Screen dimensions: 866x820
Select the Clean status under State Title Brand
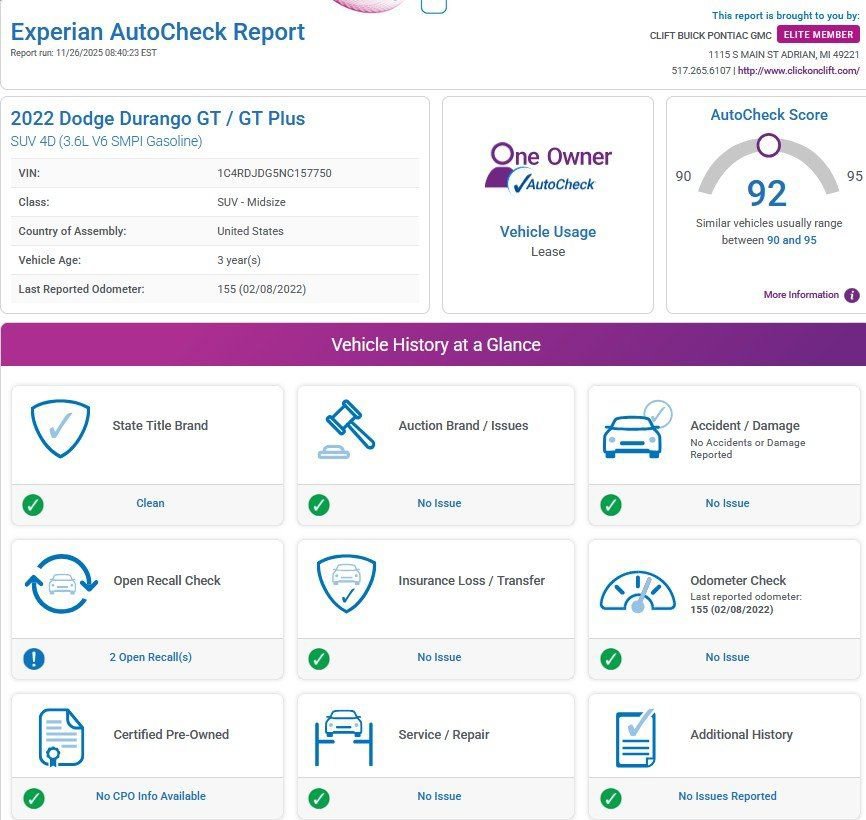click(150, 504)
